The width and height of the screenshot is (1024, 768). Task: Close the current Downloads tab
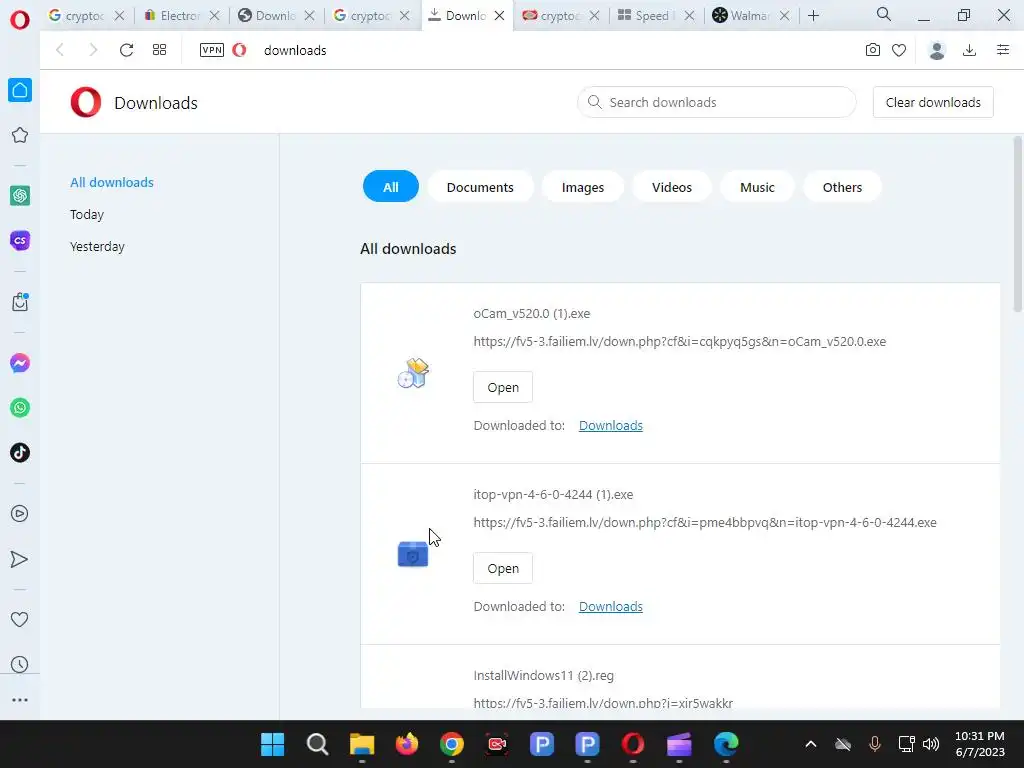tap(500, 16)
